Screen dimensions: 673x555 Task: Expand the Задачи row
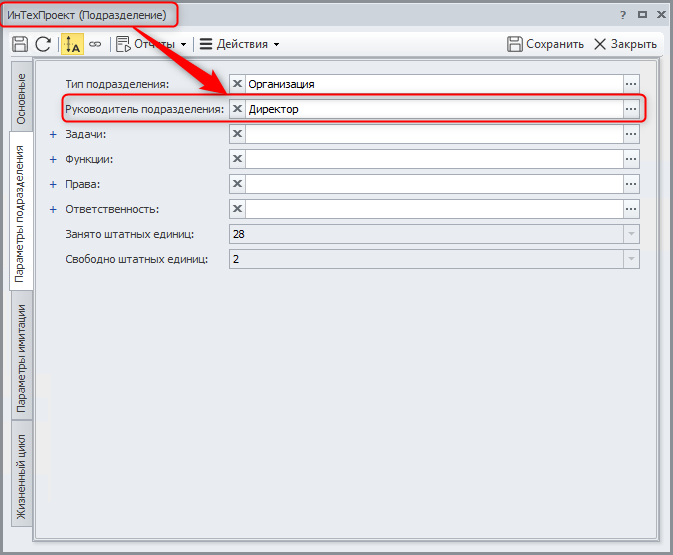[54, 134]
